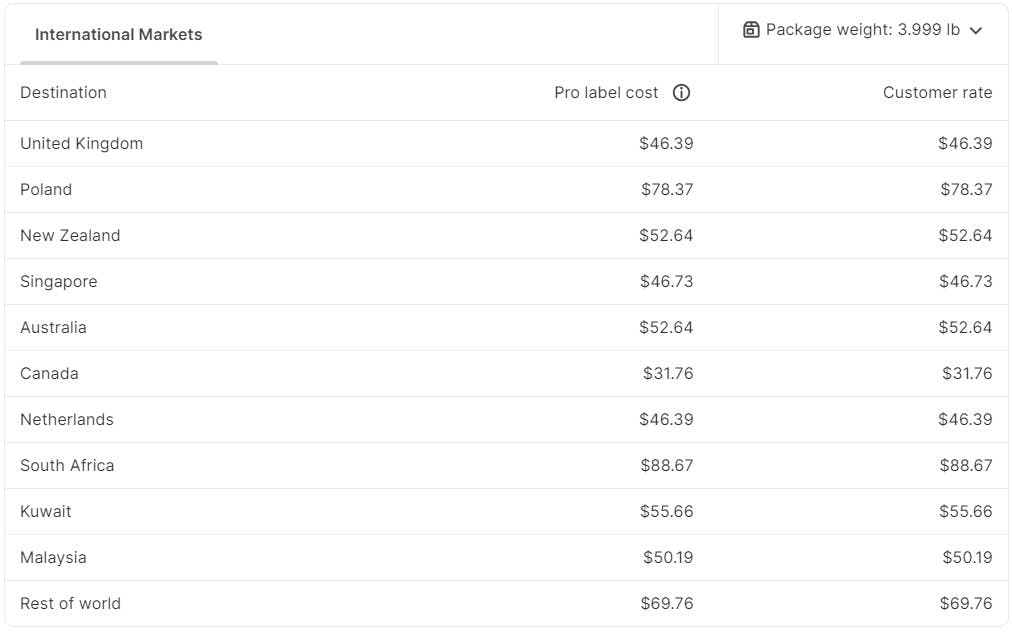Select the Kuwait destination row
The image size is (1012, 632).
point(46,512)
